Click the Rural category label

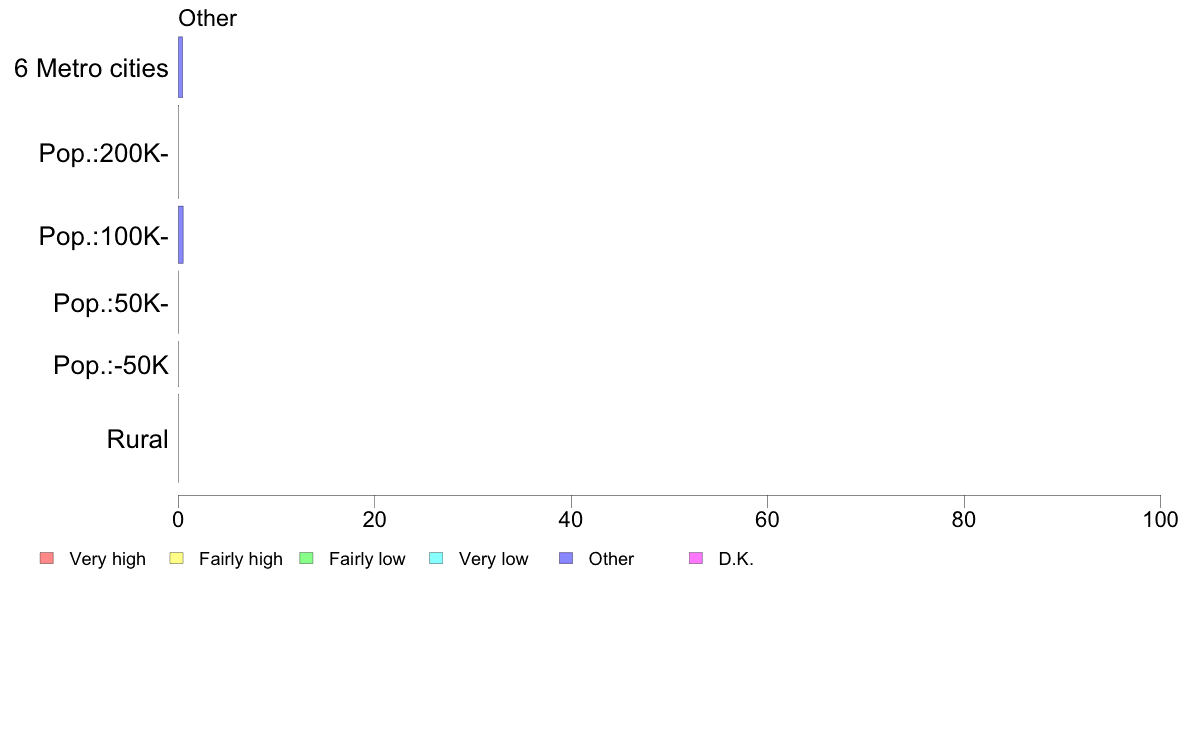pyautogui.click(x=137, y=439)
